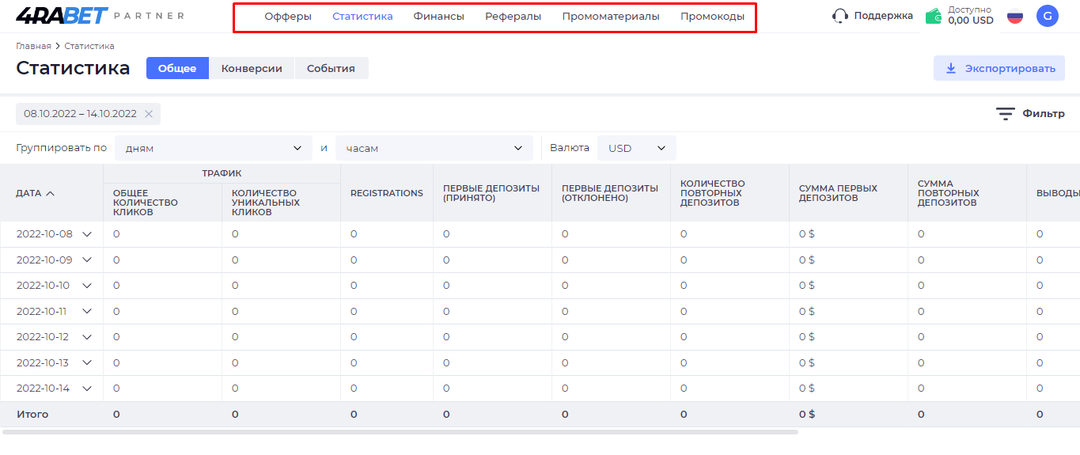Click the Экспортировать button
1080x455 pixels.
pyautogui.click(x=999, y=68)
